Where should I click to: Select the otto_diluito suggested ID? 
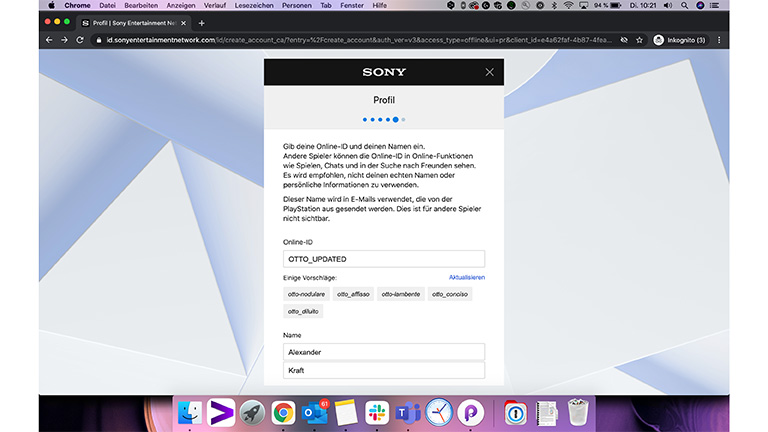point(304,311)
